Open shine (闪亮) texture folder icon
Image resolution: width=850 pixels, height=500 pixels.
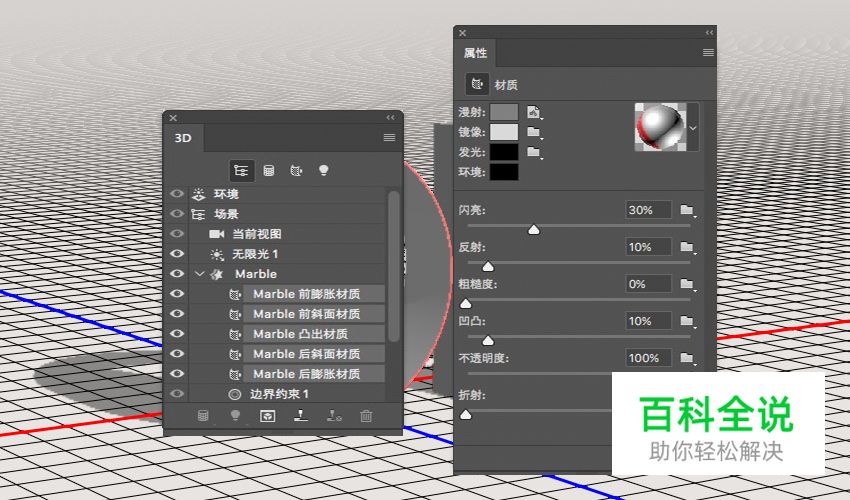(687, 210)
